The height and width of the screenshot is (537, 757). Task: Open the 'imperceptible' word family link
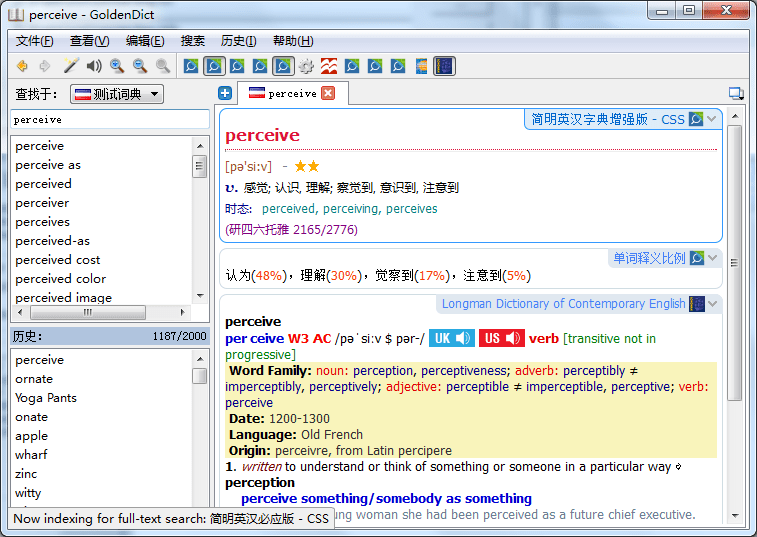pos(564,386)
